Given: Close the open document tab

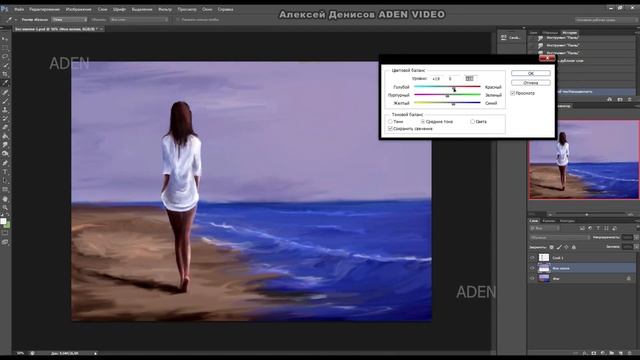Looking at the screenshot, I should [101, 29].
